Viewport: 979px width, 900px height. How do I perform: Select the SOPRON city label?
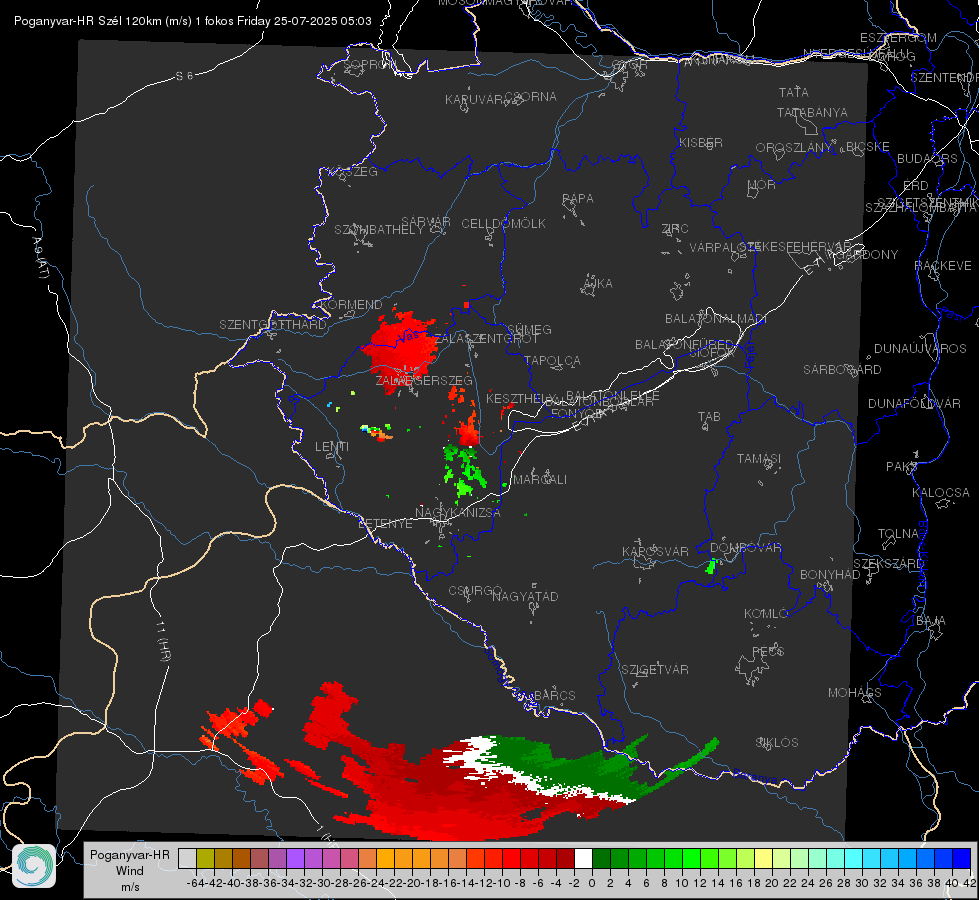point(369,64)
